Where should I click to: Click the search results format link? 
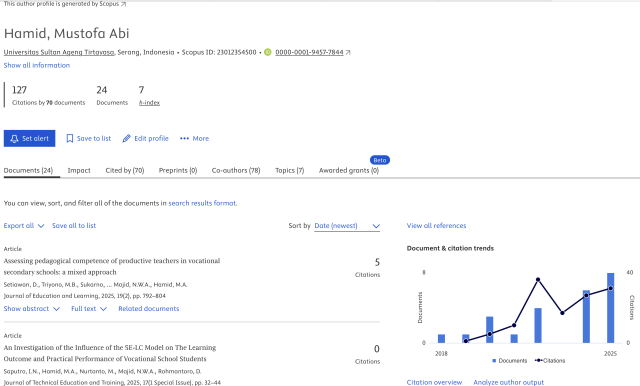pos(202,203)
